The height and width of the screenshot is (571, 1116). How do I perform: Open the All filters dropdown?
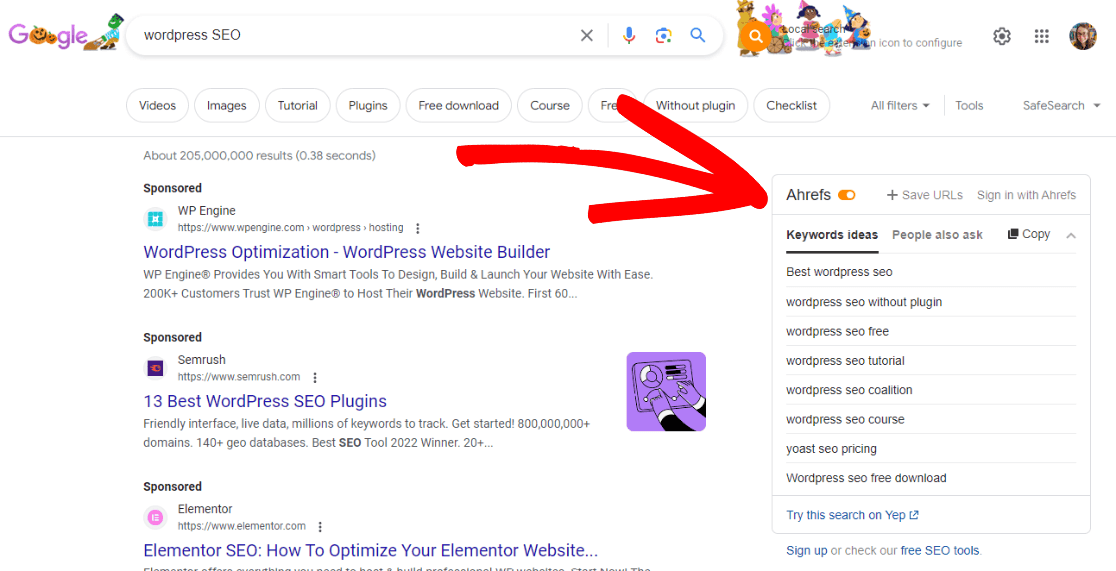coord(900,105)
